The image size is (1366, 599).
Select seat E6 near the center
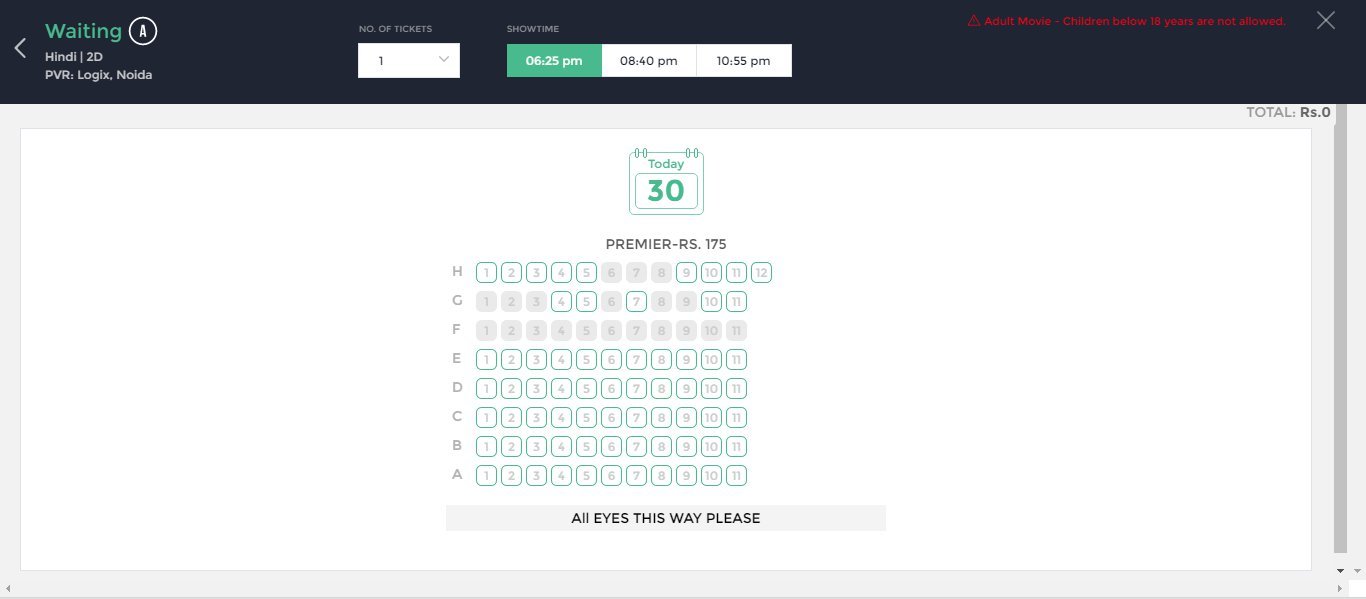tap(611, 359)
